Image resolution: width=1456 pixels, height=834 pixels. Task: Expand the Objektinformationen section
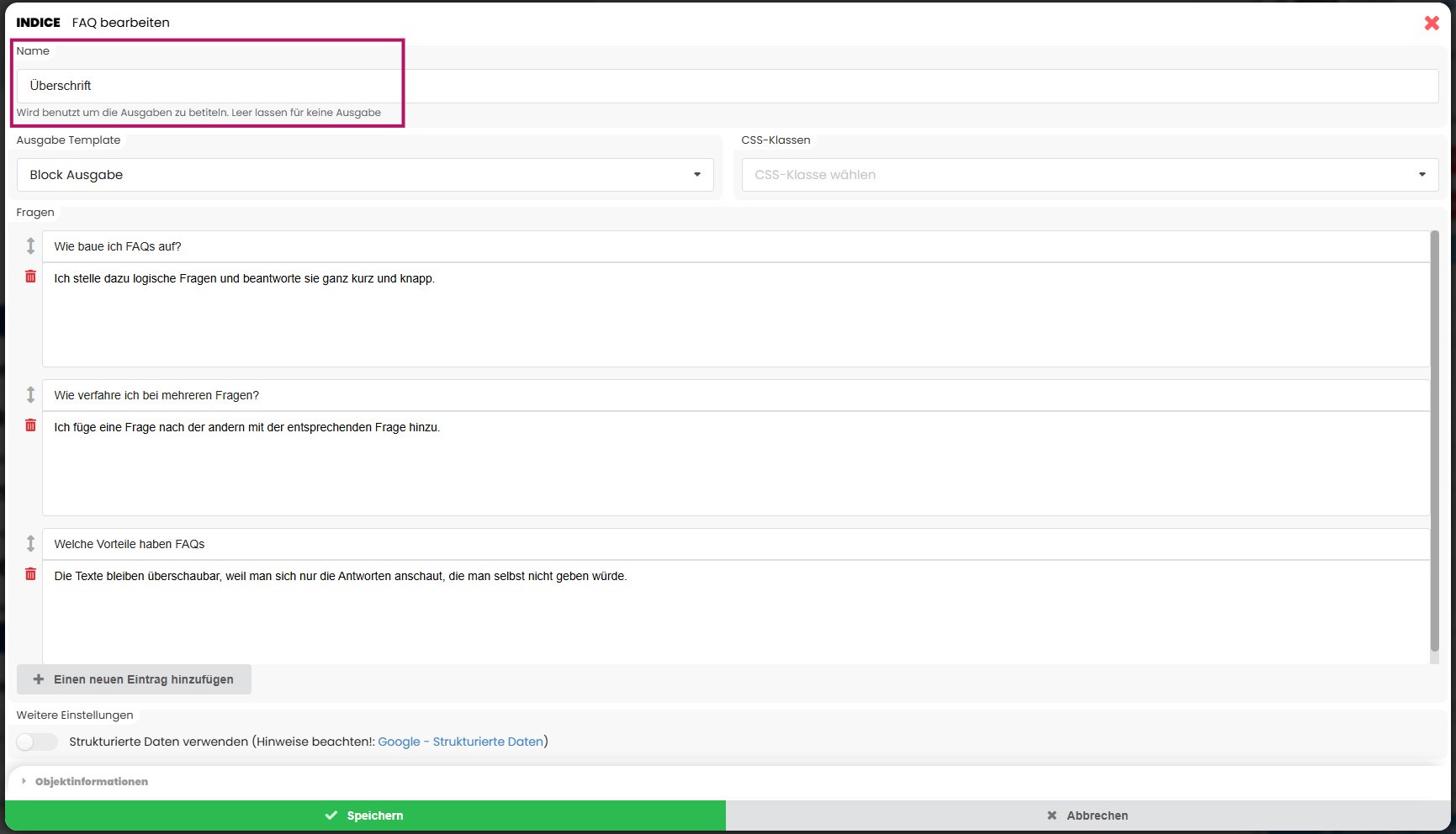point(91,781)
